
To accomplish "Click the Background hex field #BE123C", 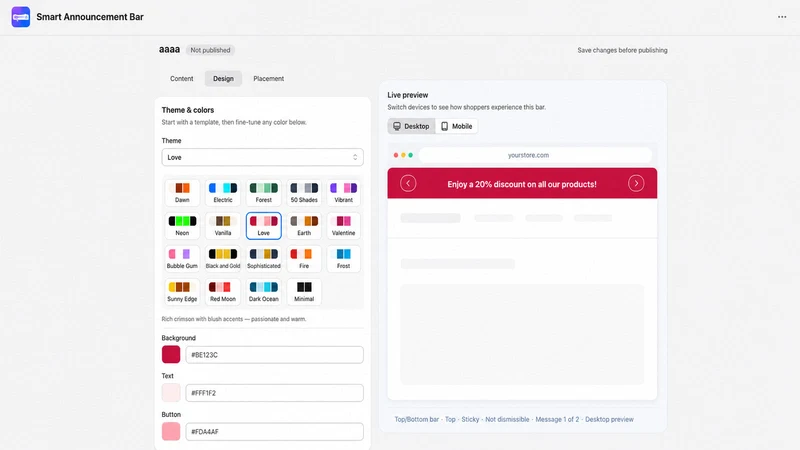I will [274, 355].
